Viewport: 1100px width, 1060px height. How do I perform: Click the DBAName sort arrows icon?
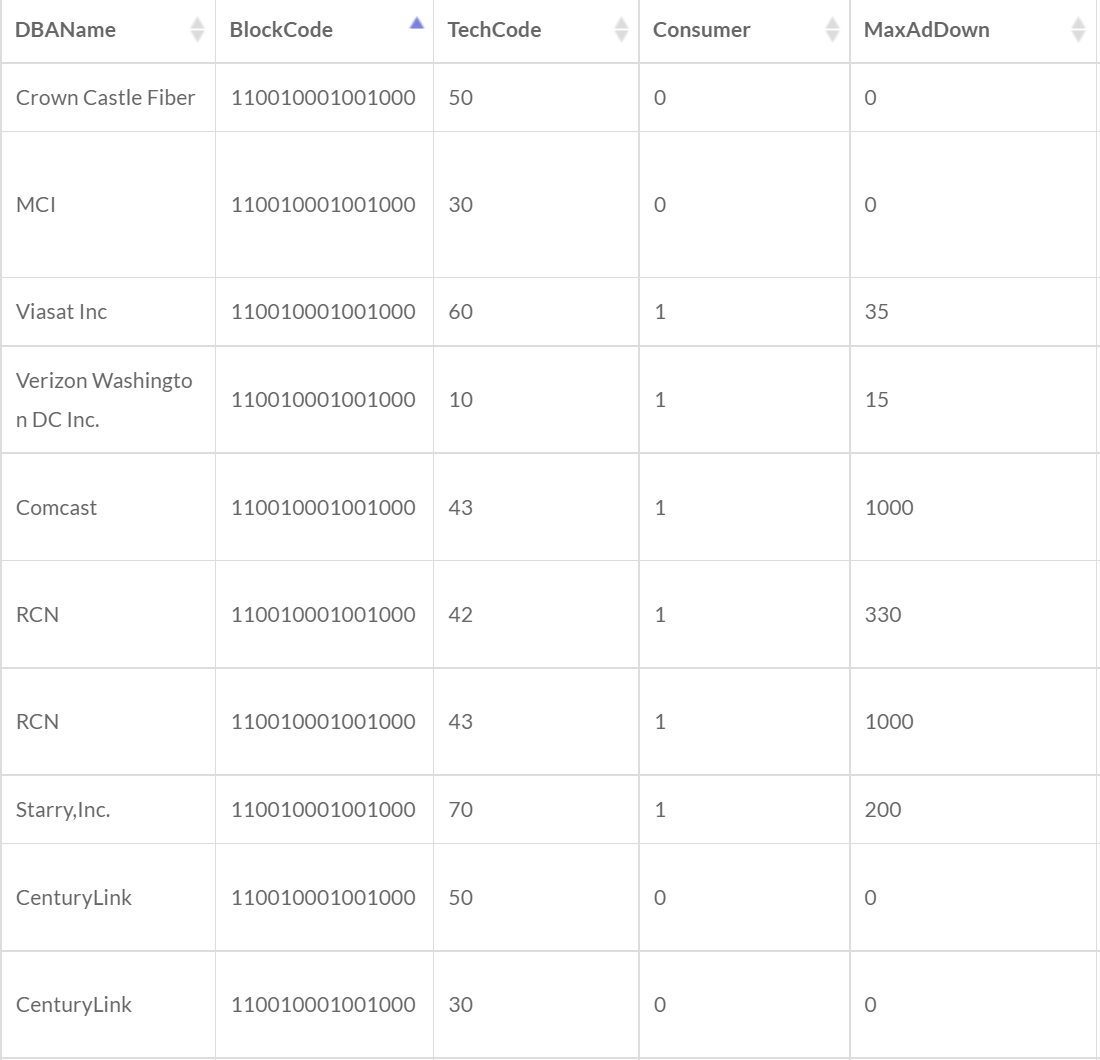(x=197, y=29)
